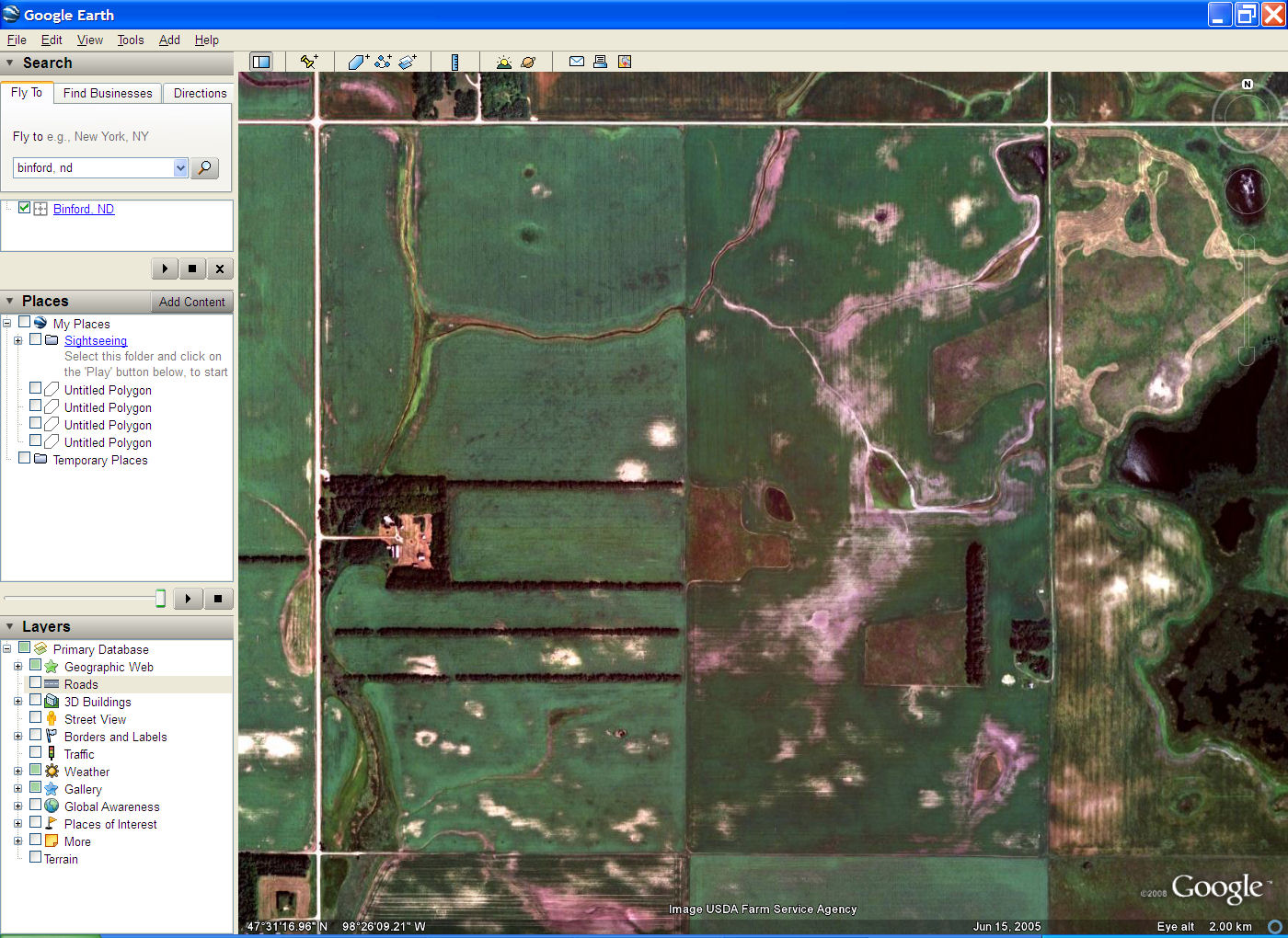This screenshot has width=1288, height=938.
Task: Toggle the sidebar visibility icon
Action: click(261, 62)
